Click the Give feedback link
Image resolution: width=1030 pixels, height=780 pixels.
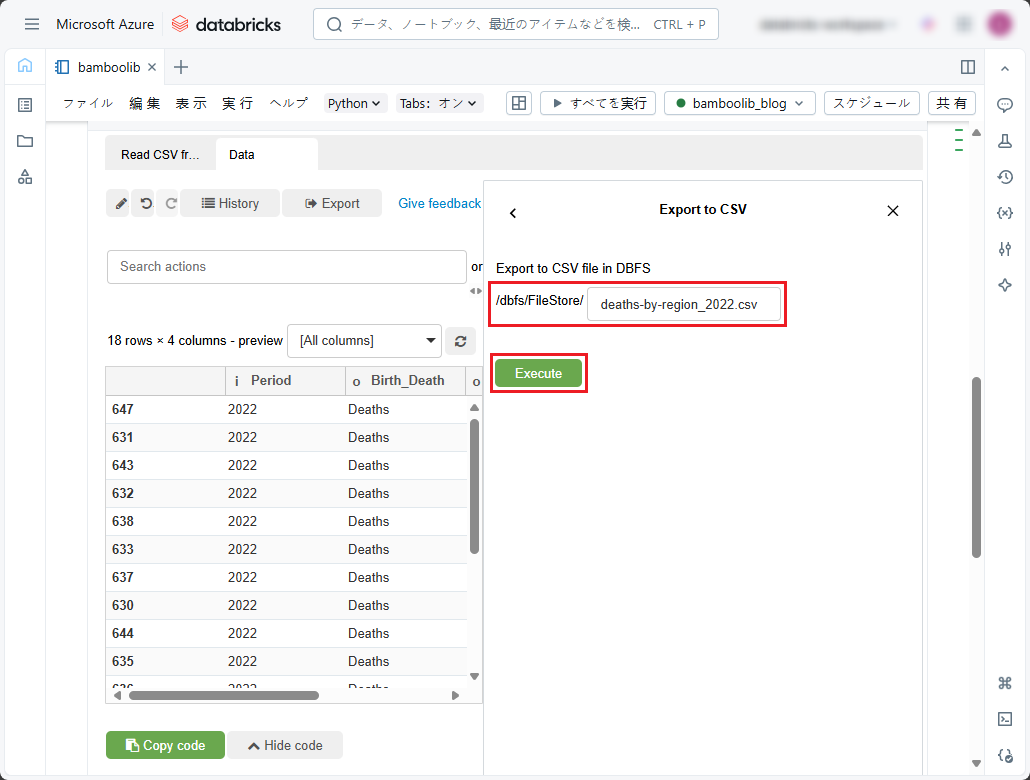tap(439, 204)
